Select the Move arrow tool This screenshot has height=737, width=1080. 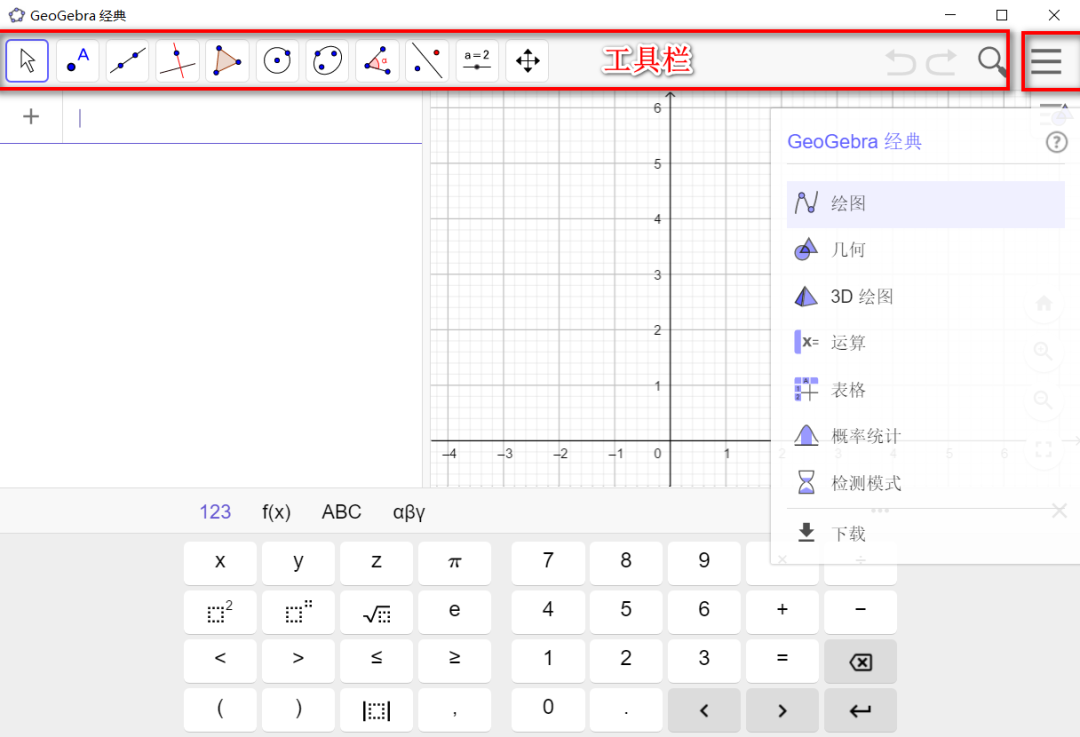pos(27,61)
